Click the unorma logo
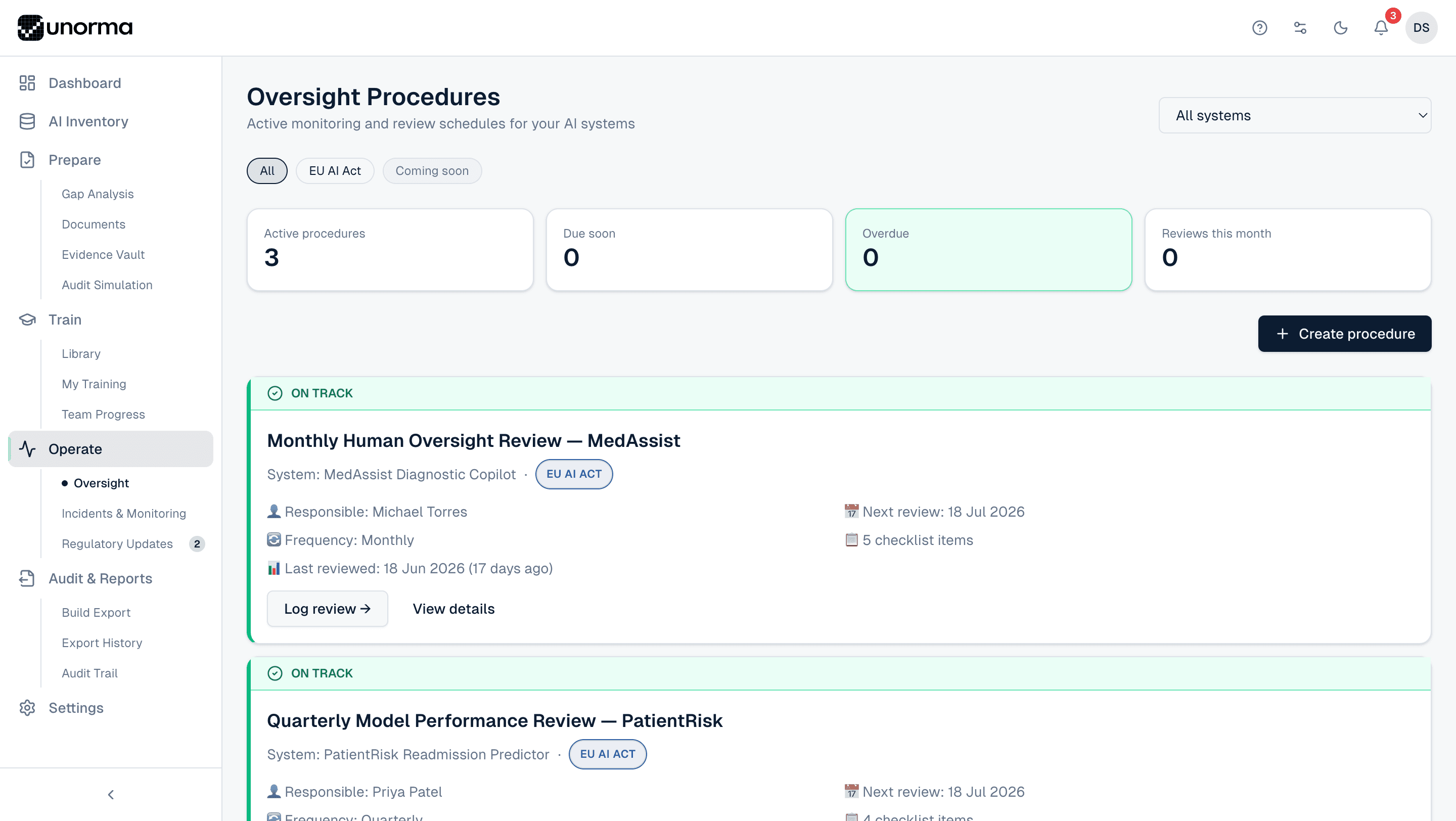This screenshot has height=821, width=1456. point(75,27)
